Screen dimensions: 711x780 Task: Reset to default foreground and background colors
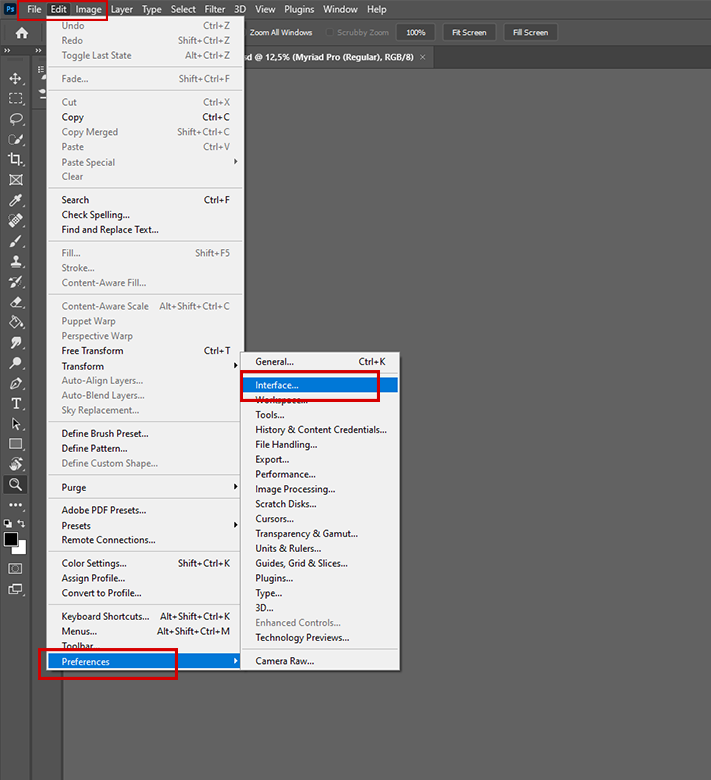(7, 523)
